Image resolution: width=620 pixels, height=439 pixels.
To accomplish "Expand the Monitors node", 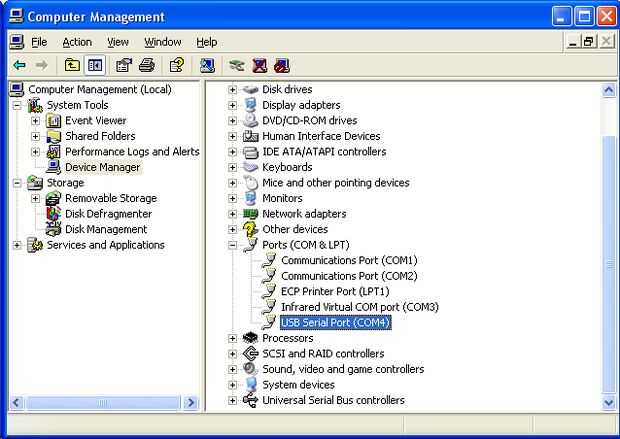I will (x=232, y=199).
